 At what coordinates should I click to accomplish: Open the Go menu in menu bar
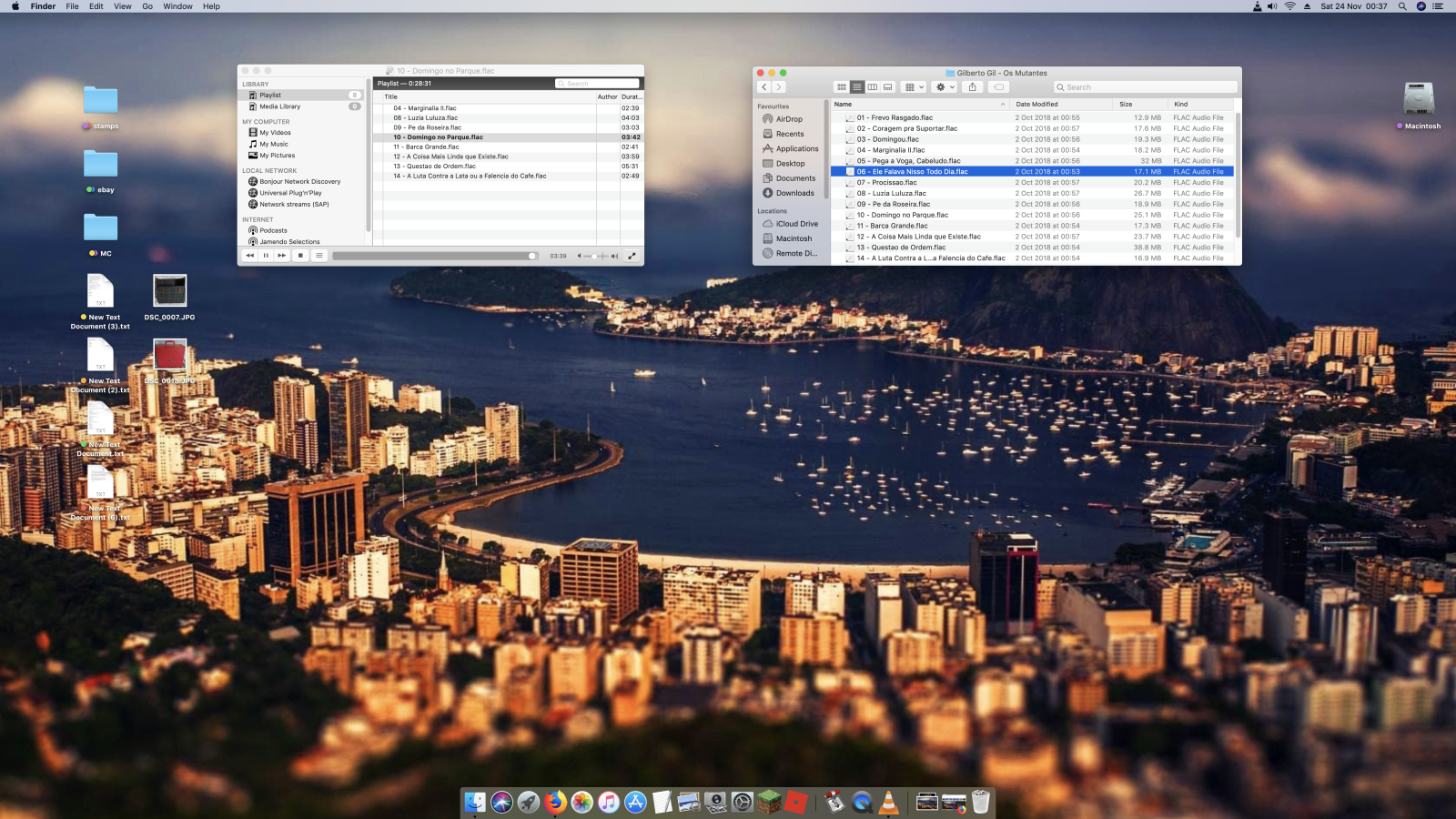[147, 6]
